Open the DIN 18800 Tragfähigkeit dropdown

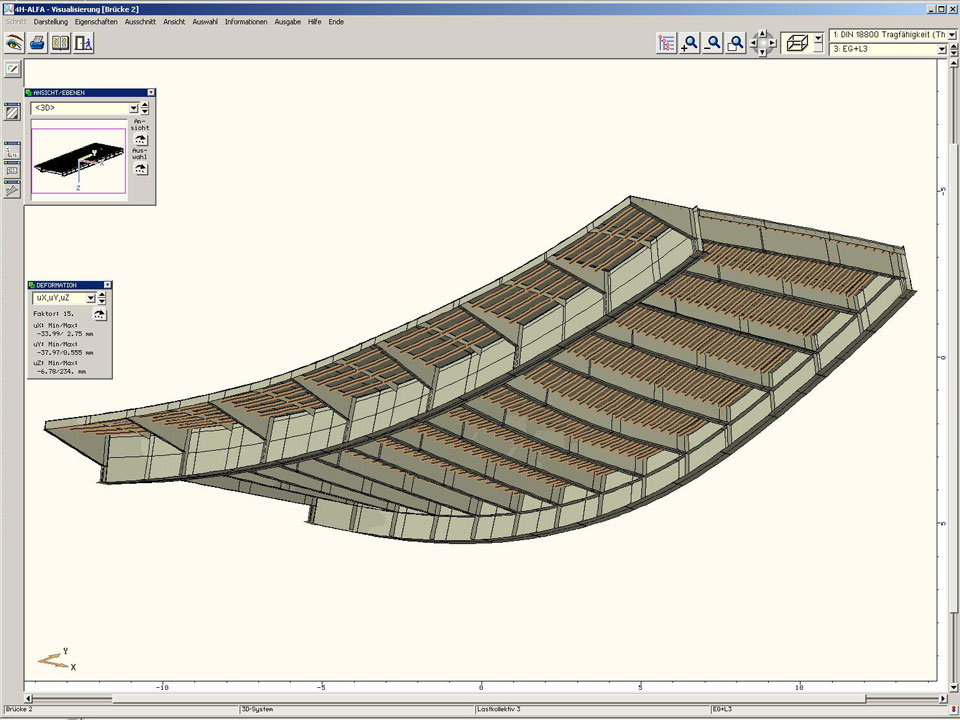pos(951,35)
